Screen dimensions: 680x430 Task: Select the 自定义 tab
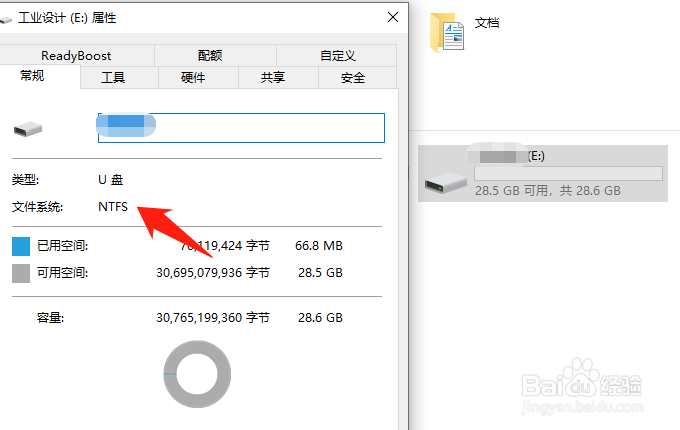click(337, 55)
